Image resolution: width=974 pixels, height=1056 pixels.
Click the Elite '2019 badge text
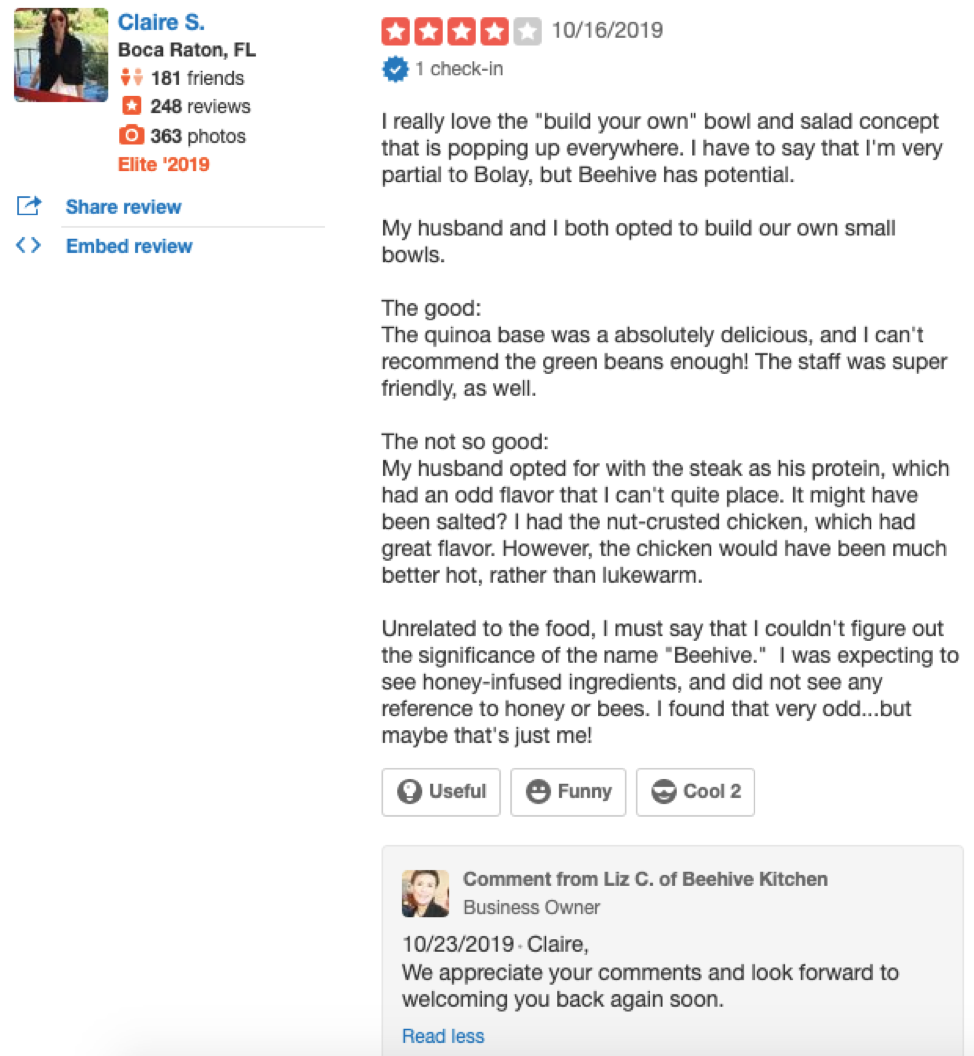(164, 164)
